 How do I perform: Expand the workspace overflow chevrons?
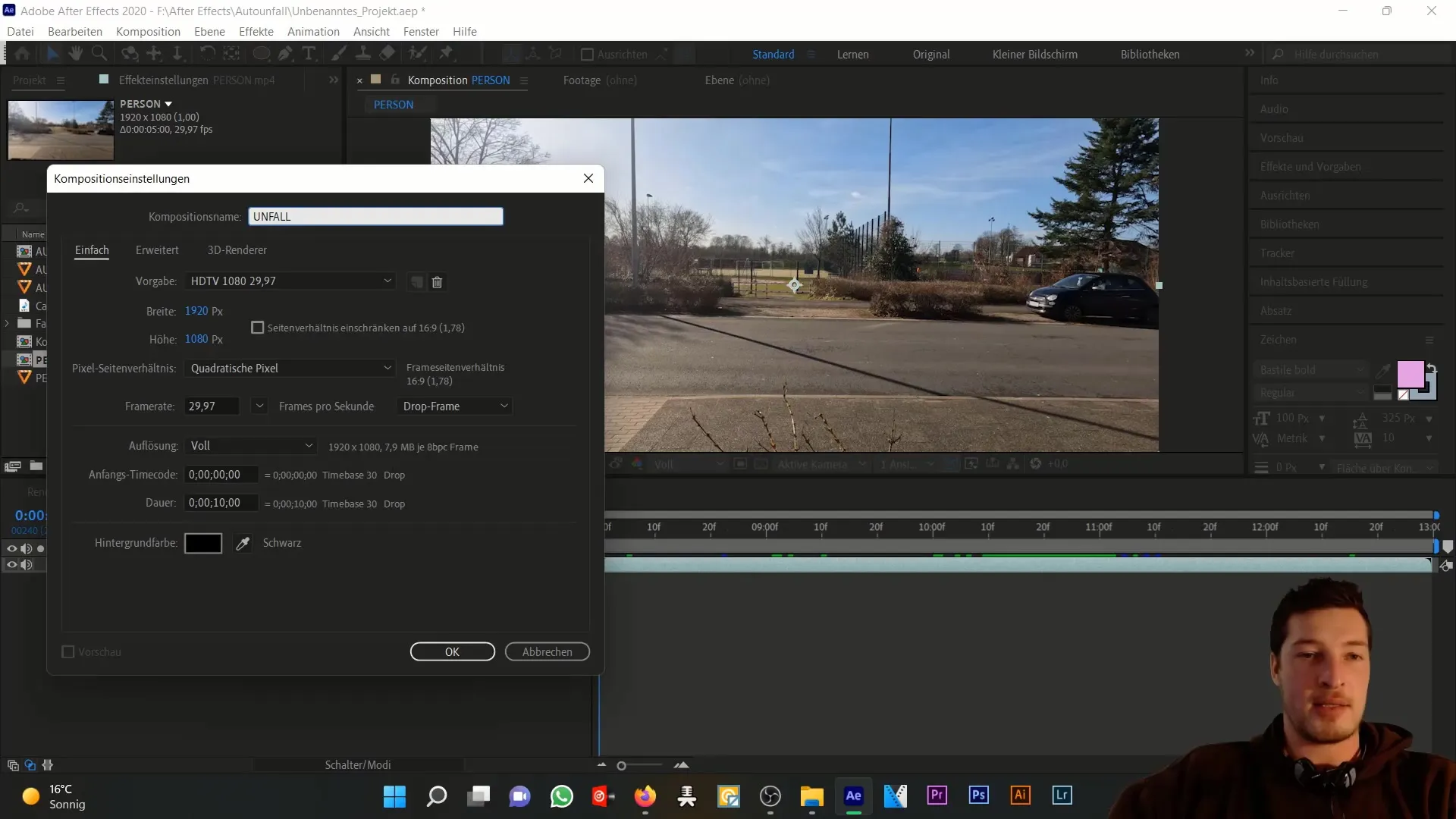point(1250,53)
